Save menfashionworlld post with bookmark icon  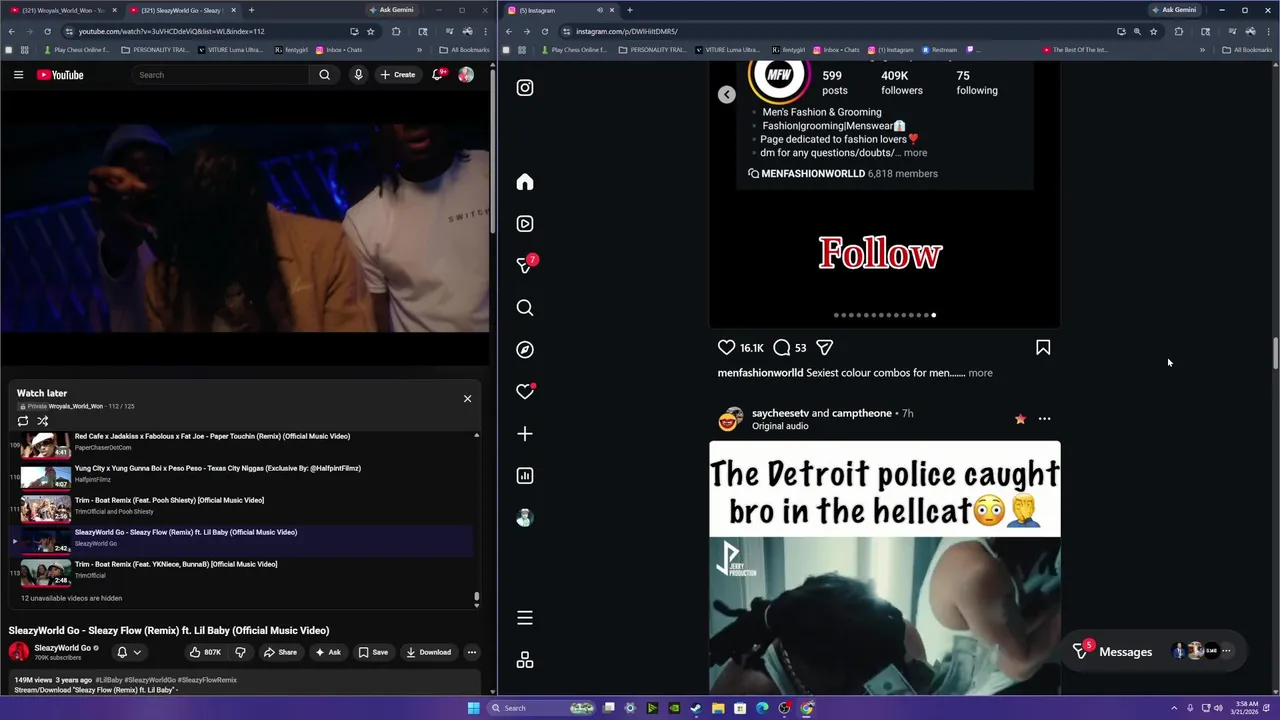(1043, 347)
